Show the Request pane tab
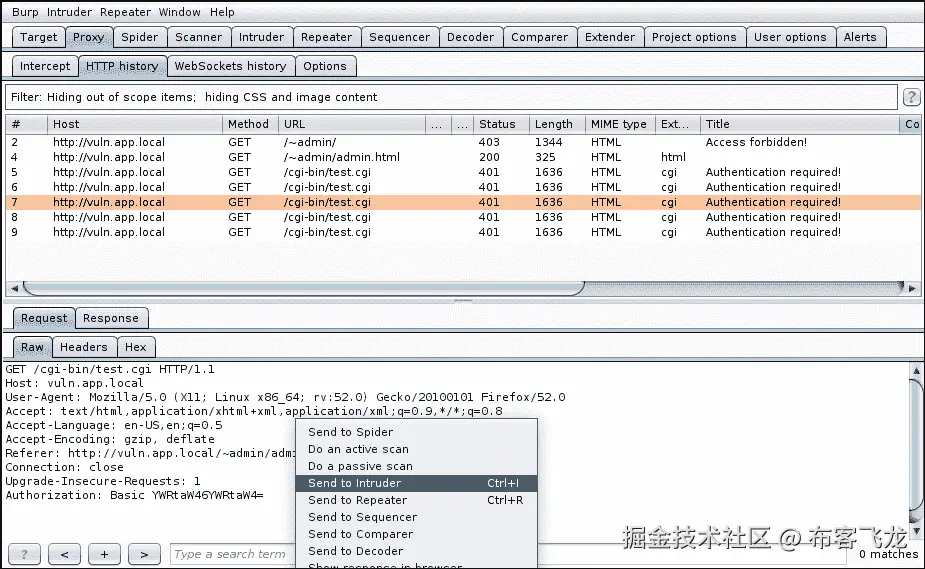This screenshot has width=925, height=569. 44,318
